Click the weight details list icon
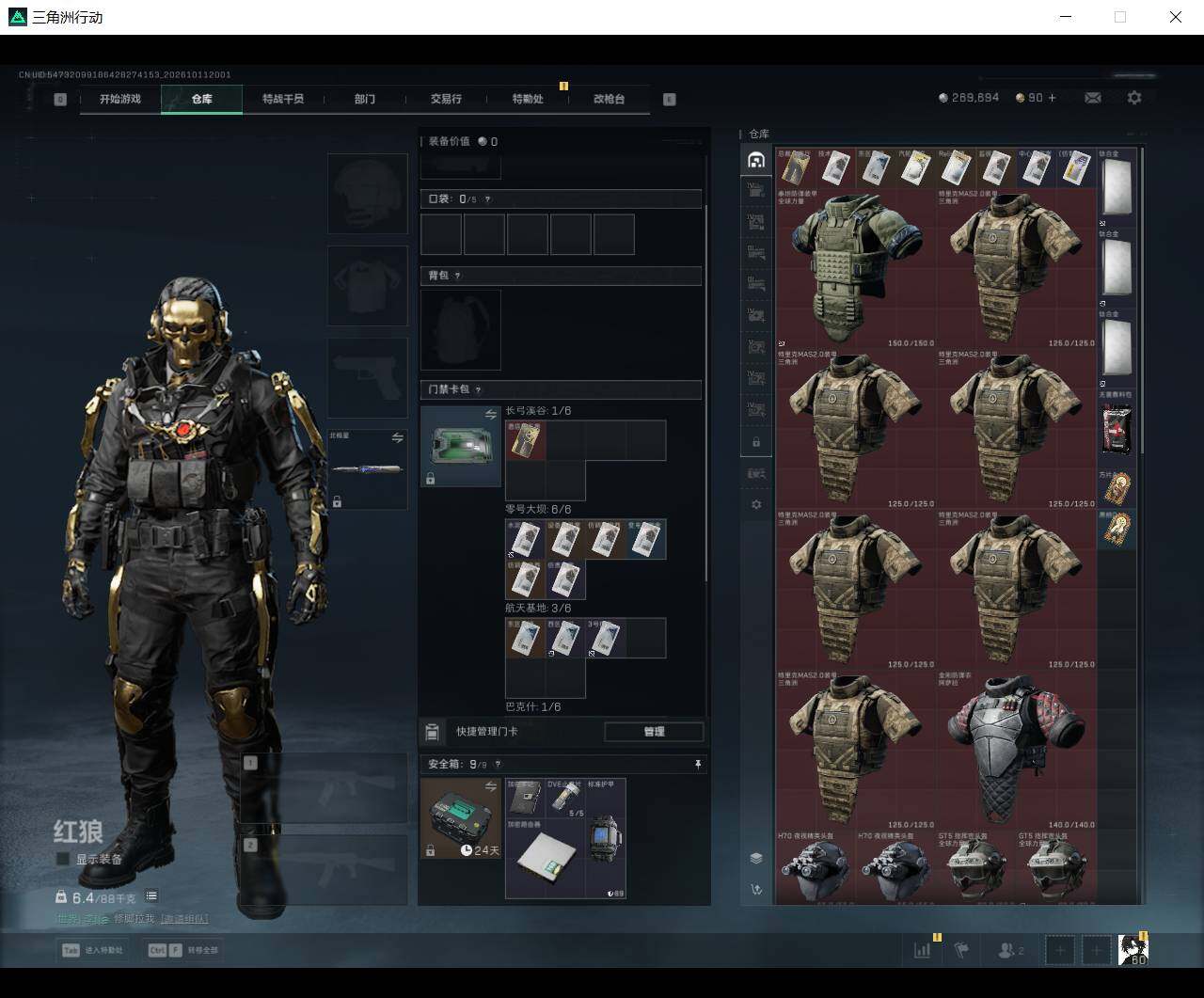The image size is (1204, 998). point(151,896)
